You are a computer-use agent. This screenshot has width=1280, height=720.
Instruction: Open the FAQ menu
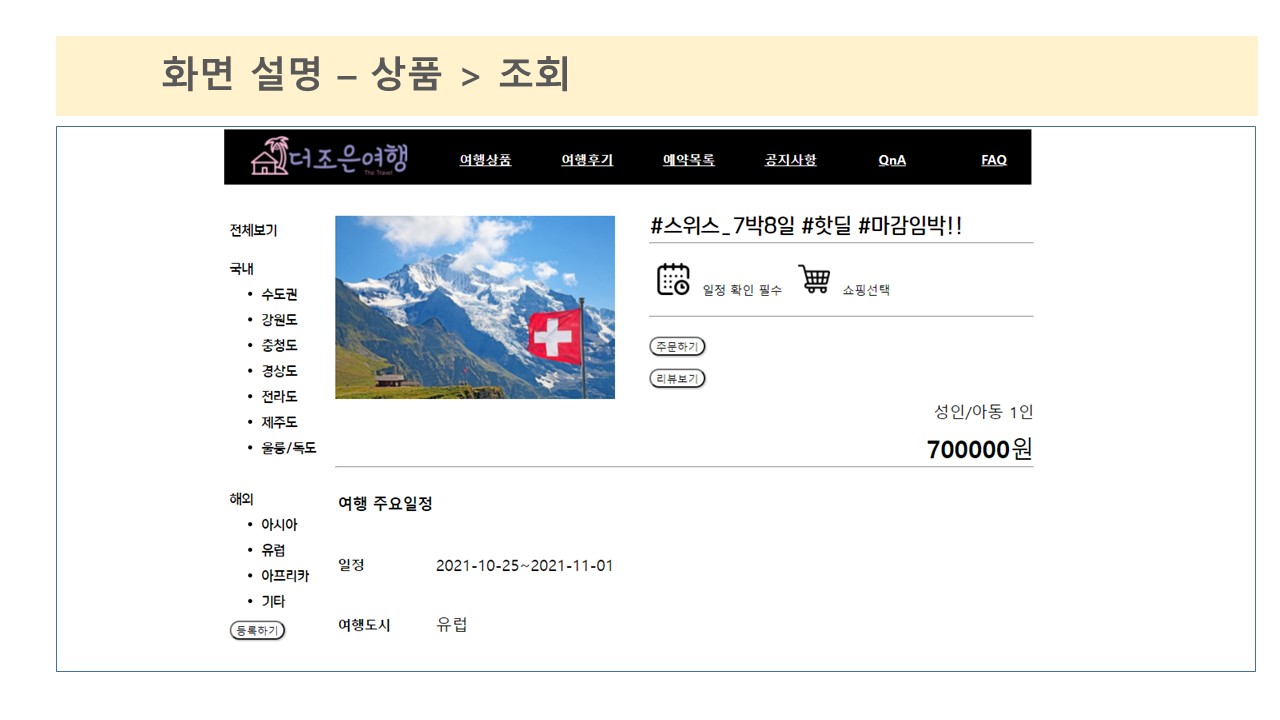994,160
